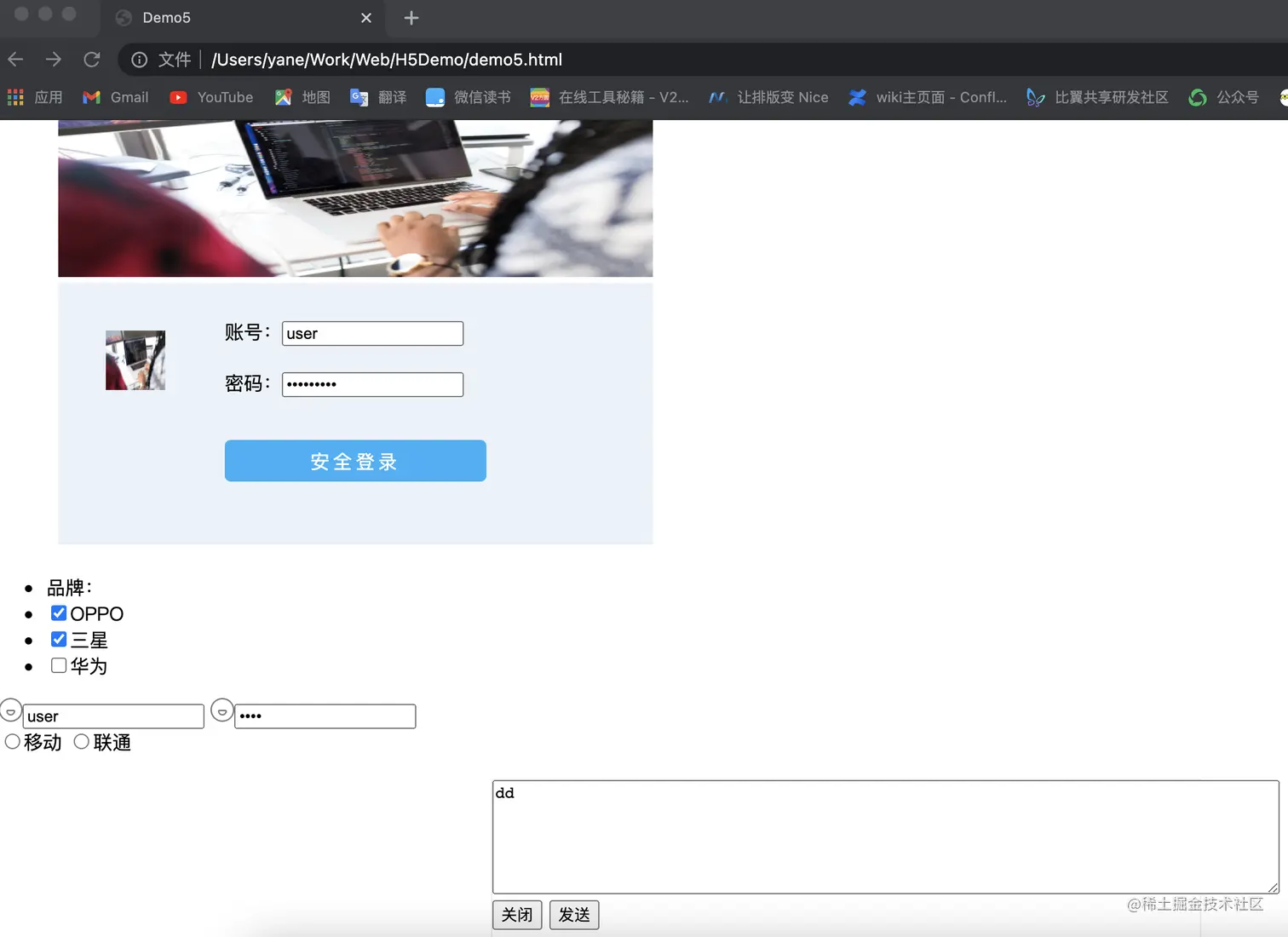Viewport: 1288px width, 937px height.
Task: Open a new browser tab
Action: (411, 17)
